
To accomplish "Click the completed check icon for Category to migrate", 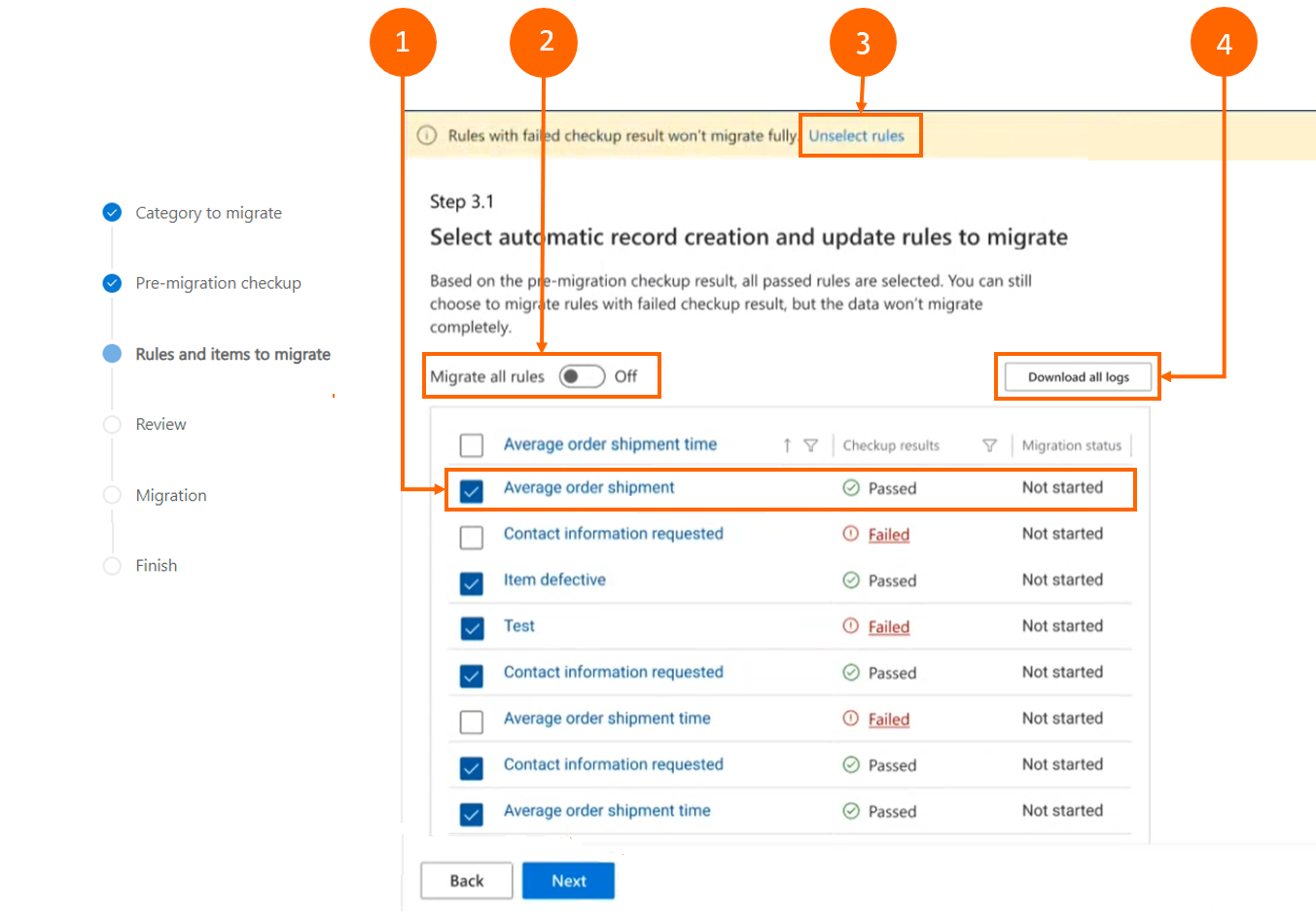I will [112, 212].
